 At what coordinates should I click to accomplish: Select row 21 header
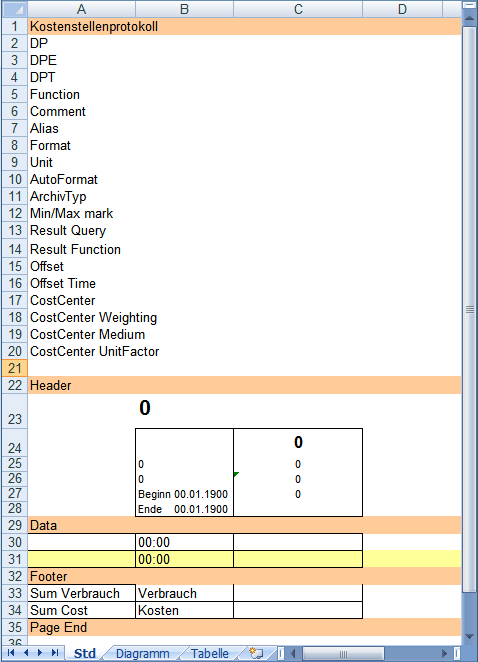15,368
